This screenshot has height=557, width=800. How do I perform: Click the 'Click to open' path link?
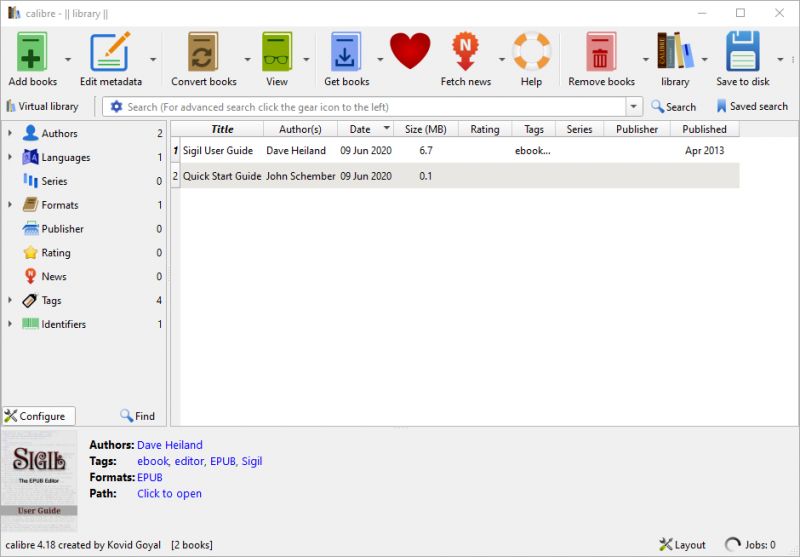169,494
